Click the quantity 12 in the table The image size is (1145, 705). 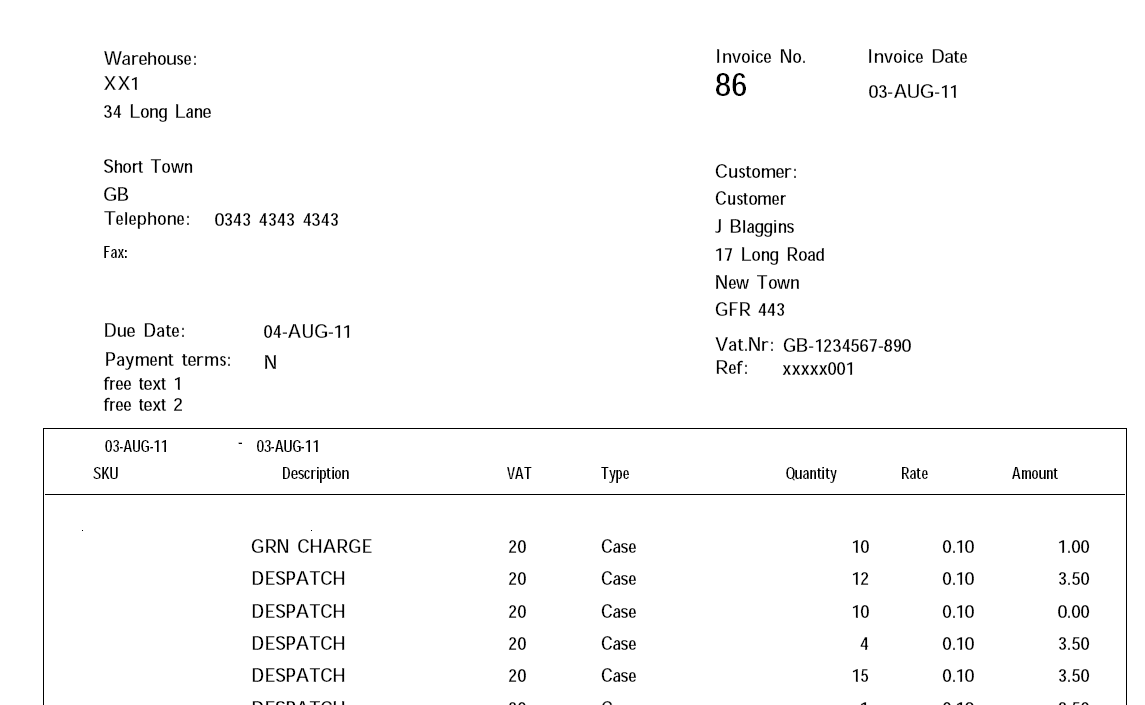[860, 579]
